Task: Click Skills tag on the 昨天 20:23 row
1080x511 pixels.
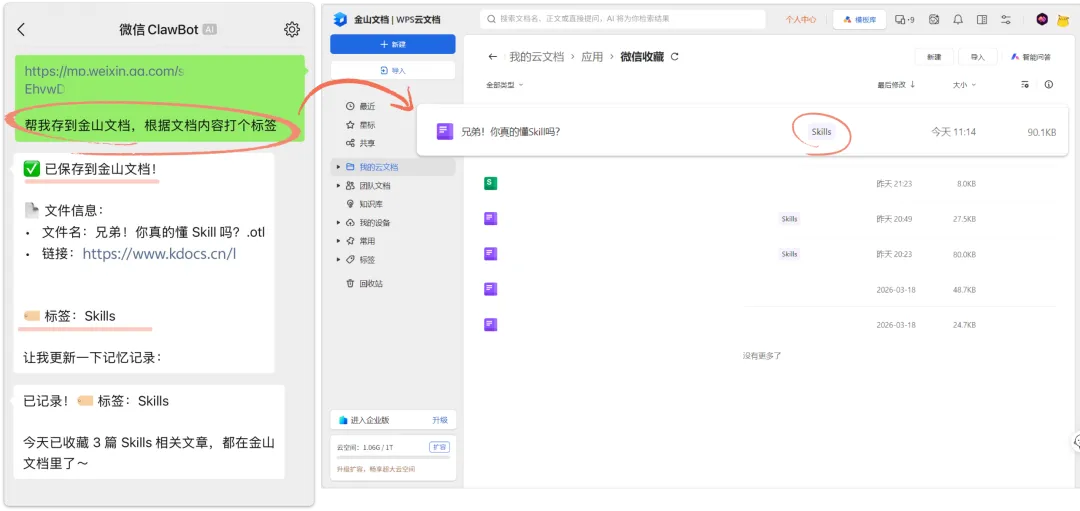Action: click(789, 253)
